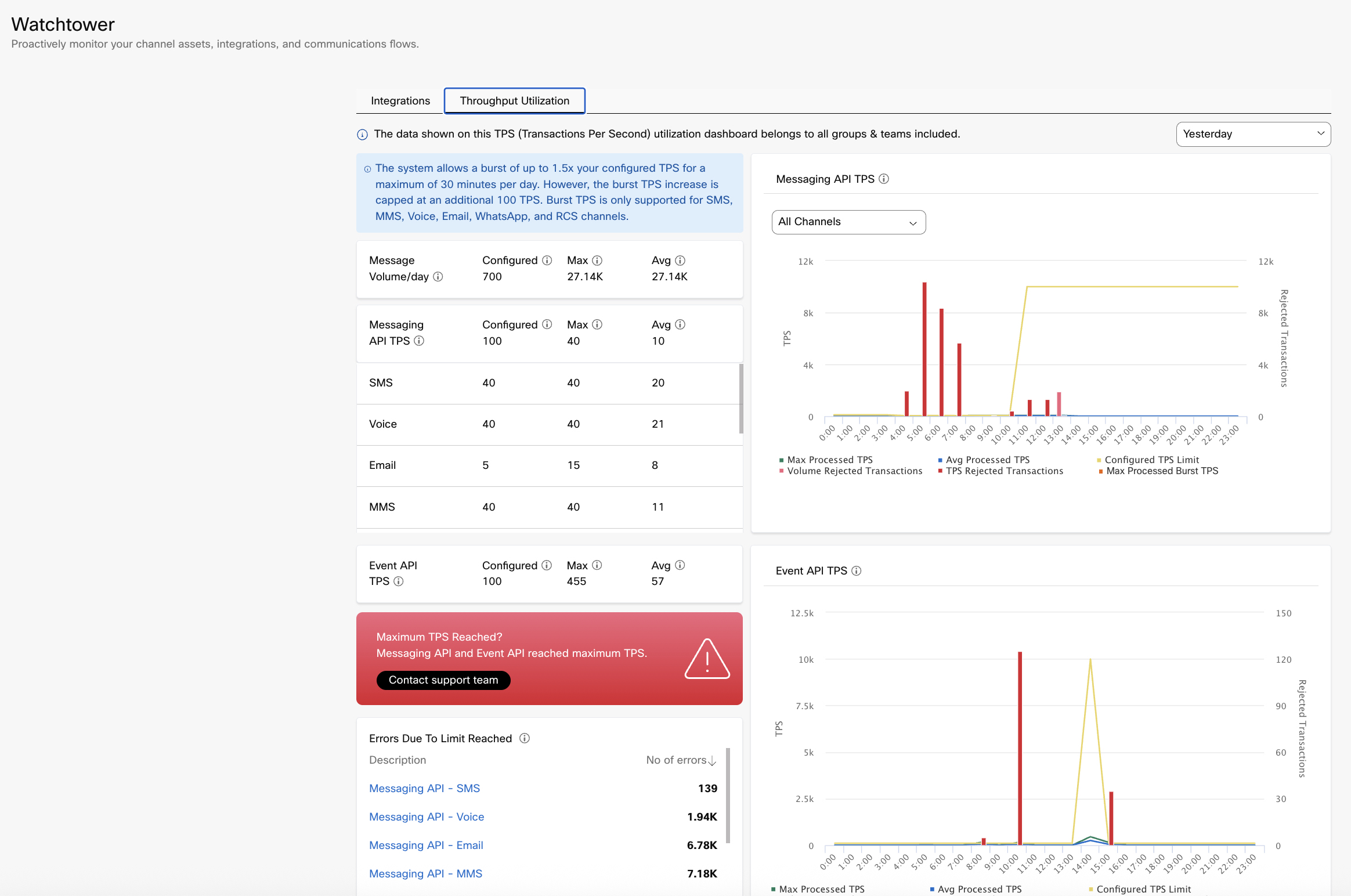This screenshot has width=1351, height=896.
Task: Click Configured TPS Limit yellow legend swatch
Action: point(1099,460)
